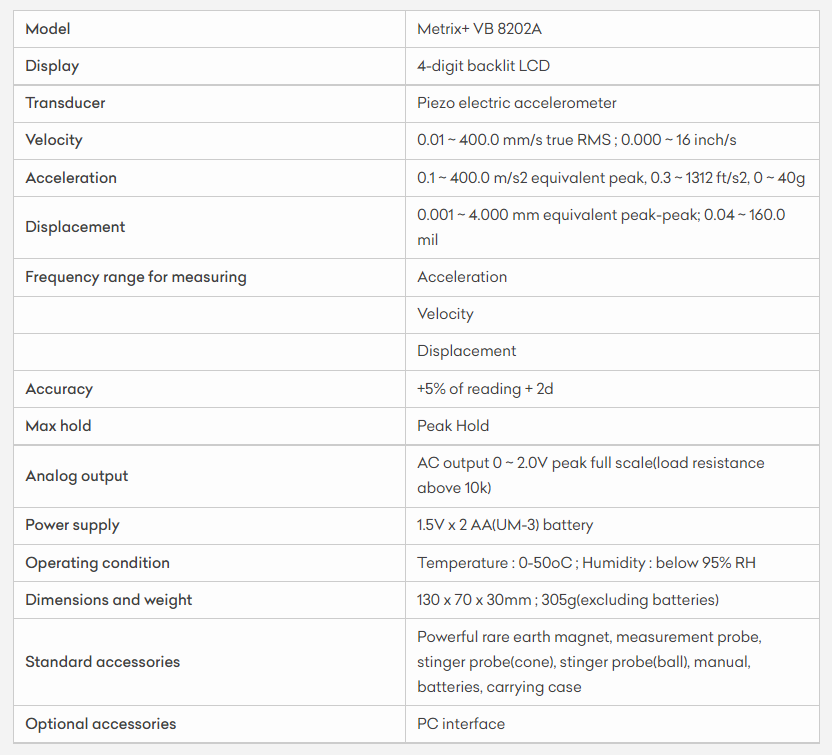832x755 pixels.
Task: Click the Standard accessories label
Action: click(103, 662)
